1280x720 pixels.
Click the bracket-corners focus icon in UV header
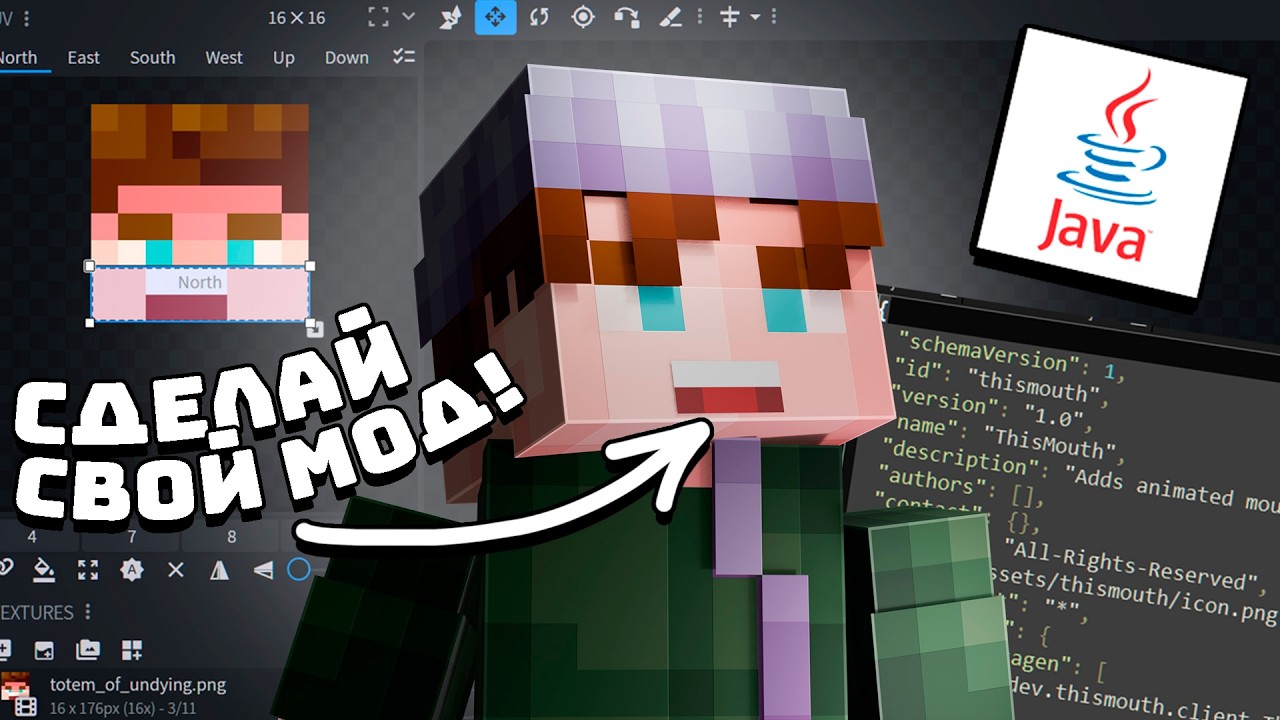378,17
